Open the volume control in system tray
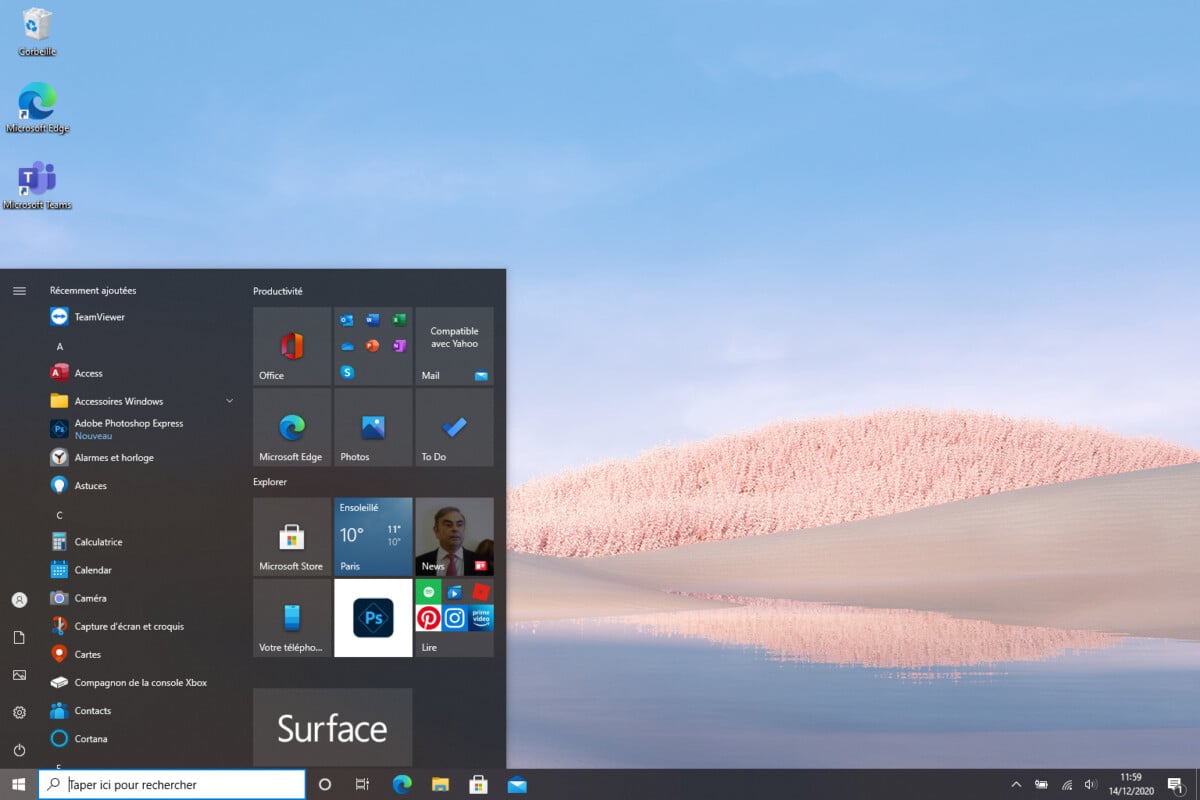This screenshot has width=1200, height=800. point(1090,785)
